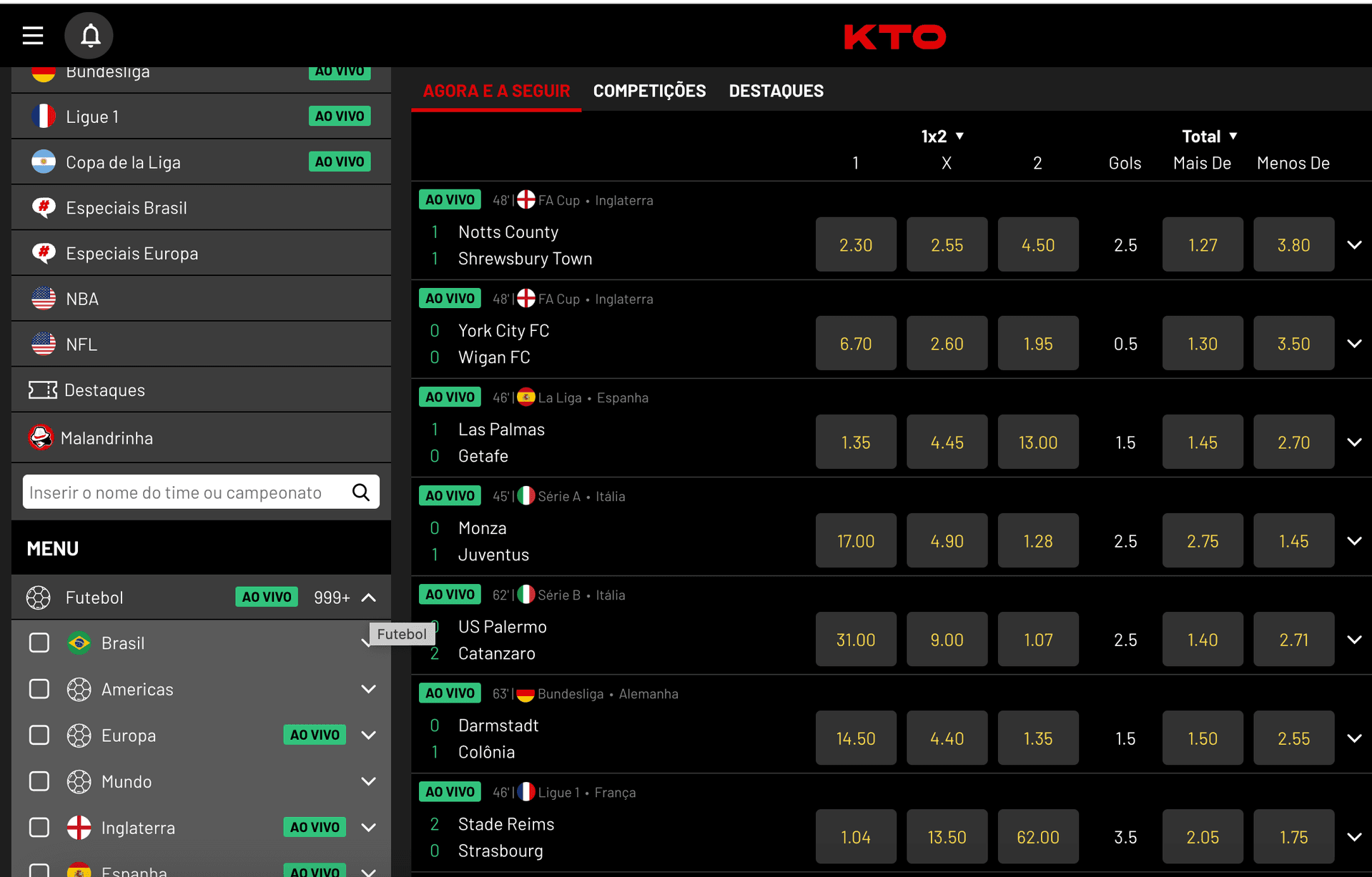Bet over 2.5 goals Palermo match 1.40
The width and height of the screenshot is (1372, 877).
coord(1203,639)
